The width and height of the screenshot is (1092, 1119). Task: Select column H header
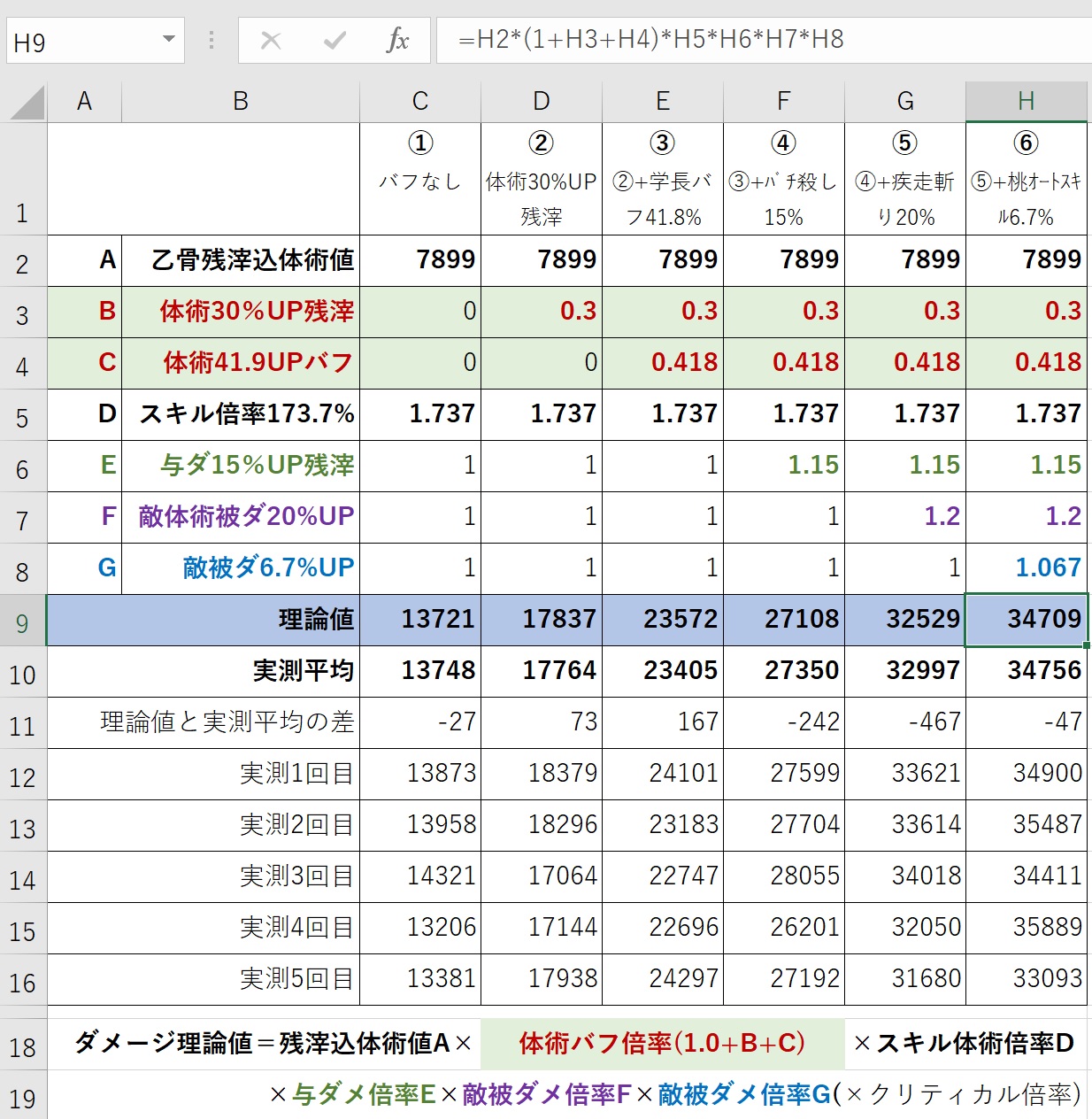(1026, 102)
